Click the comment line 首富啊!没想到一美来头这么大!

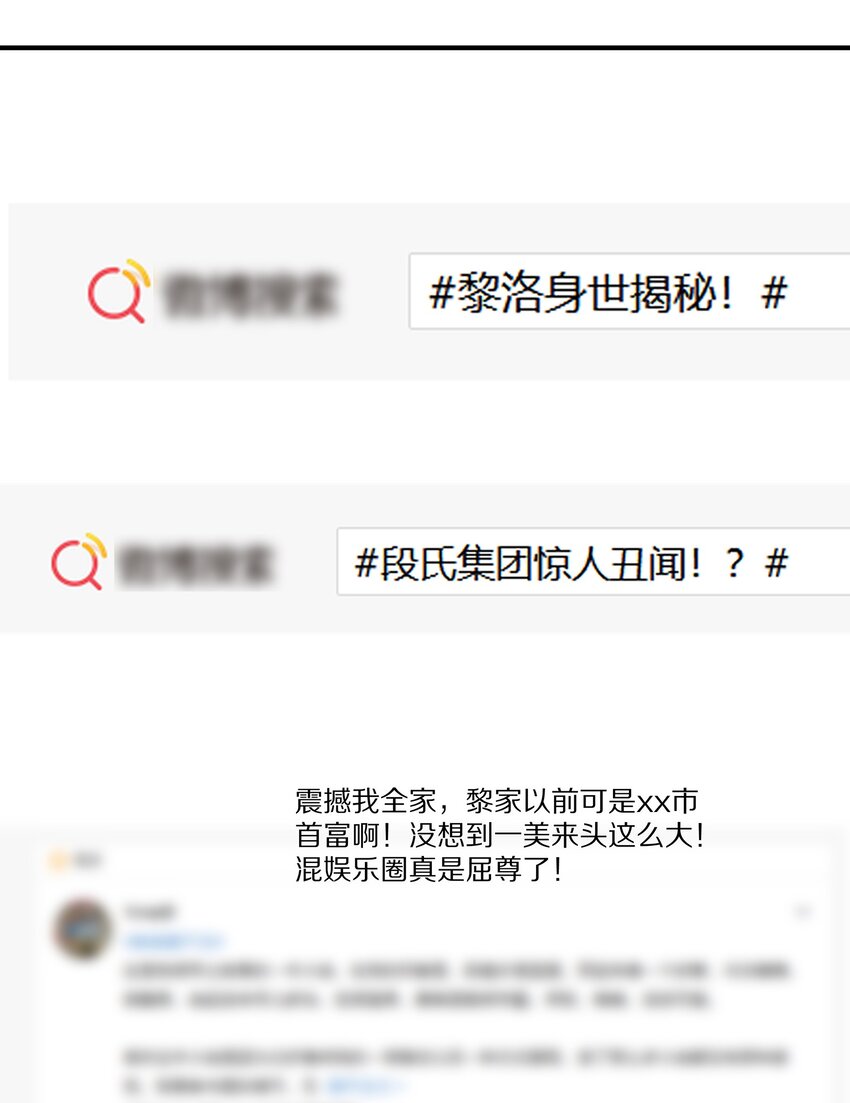[500, 835]
